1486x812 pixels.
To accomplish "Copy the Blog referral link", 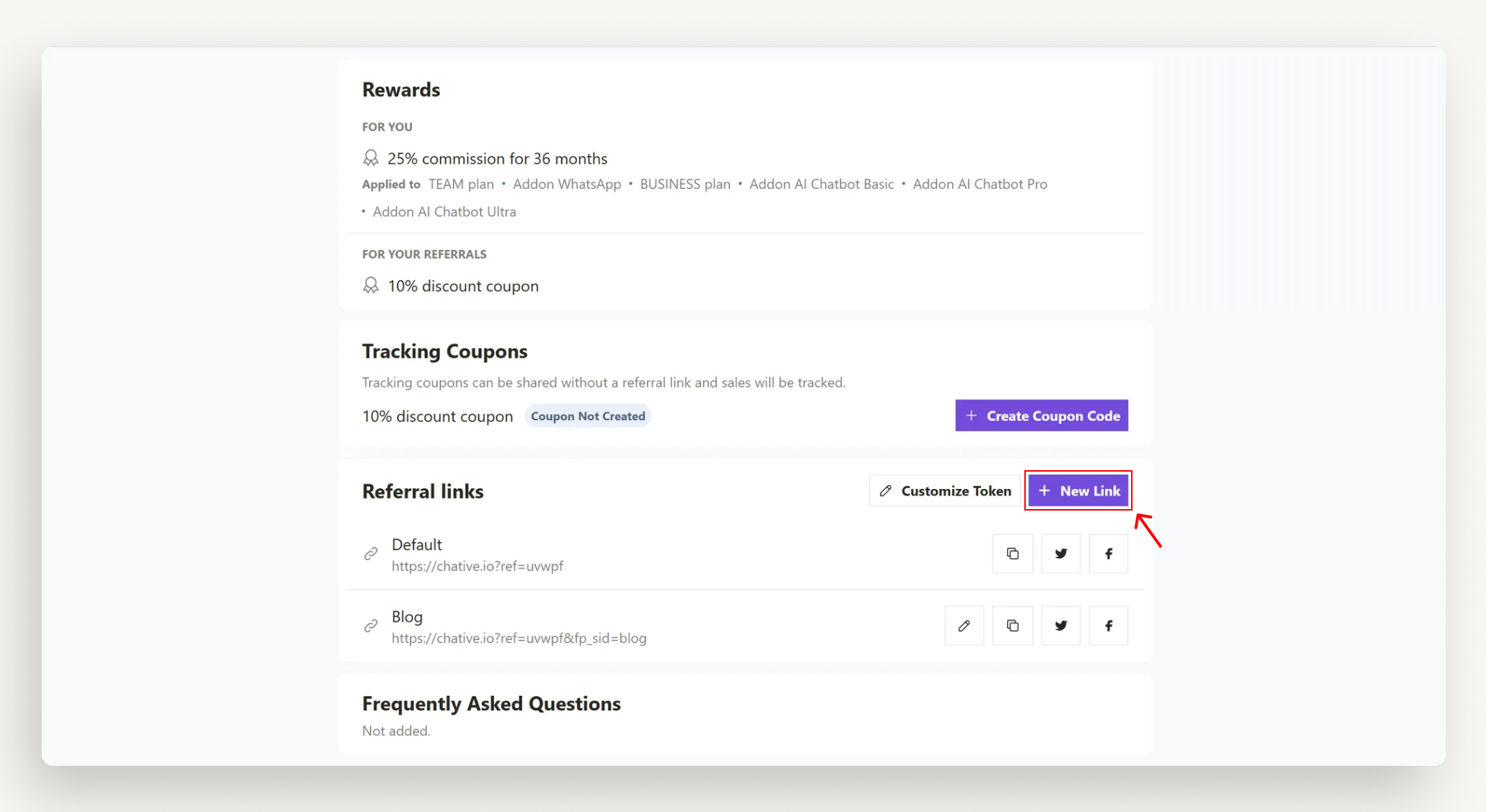I will tap(1012, 625).
